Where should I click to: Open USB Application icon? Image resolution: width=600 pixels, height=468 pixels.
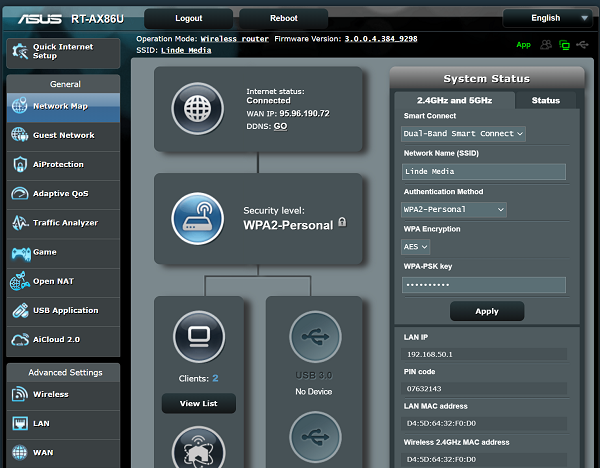pos(20,310)
